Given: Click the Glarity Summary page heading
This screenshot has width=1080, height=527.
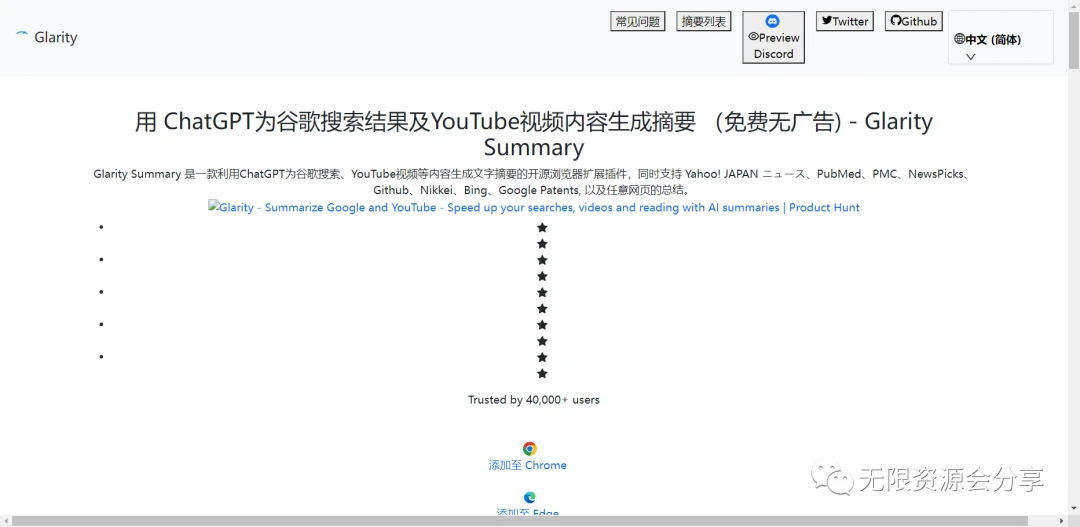Looking at the screenshot, I should (534, 134).
